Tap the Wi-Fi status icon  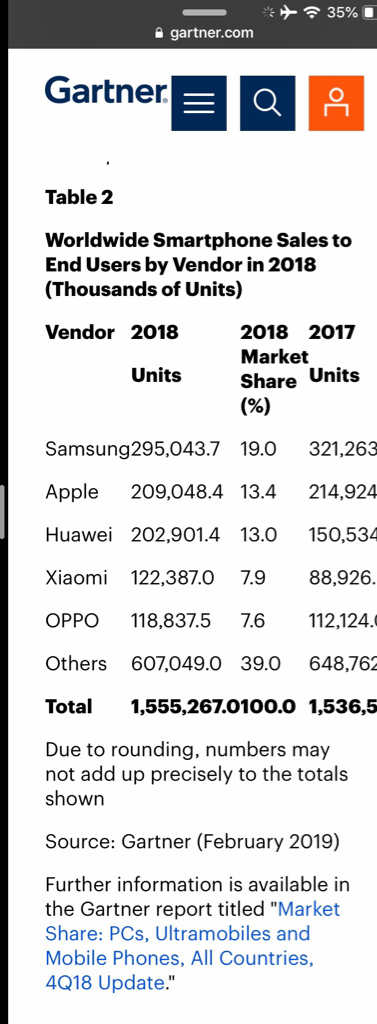point(314,12)
